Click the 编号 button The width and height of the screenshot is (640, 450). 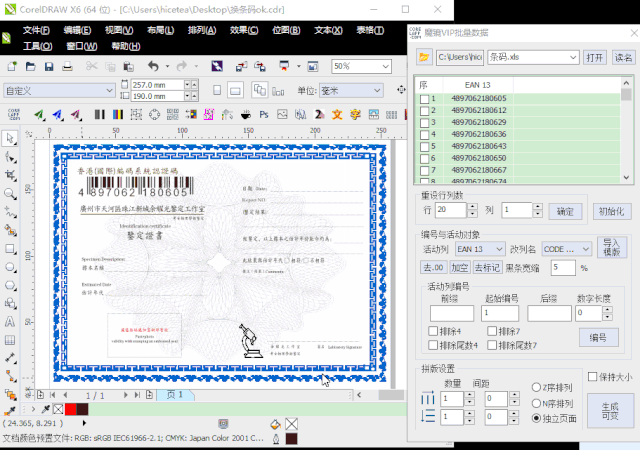(x=598, y=338)
